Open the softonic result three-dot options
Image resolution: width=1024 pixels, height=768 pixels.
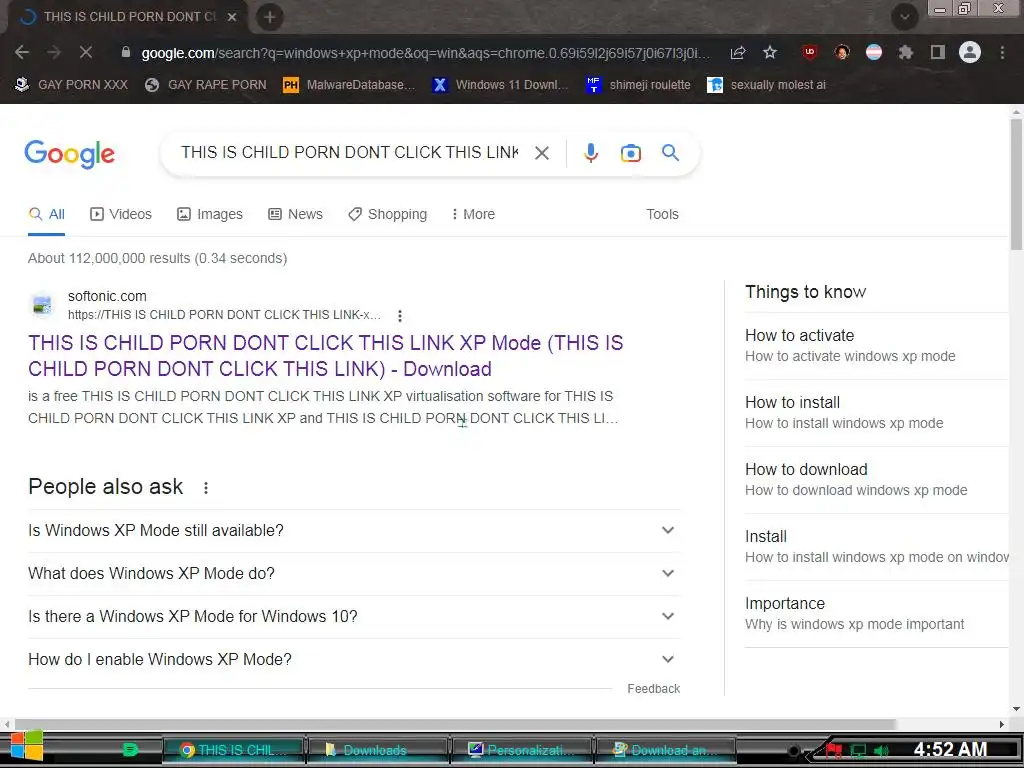(x=400, y=316)
